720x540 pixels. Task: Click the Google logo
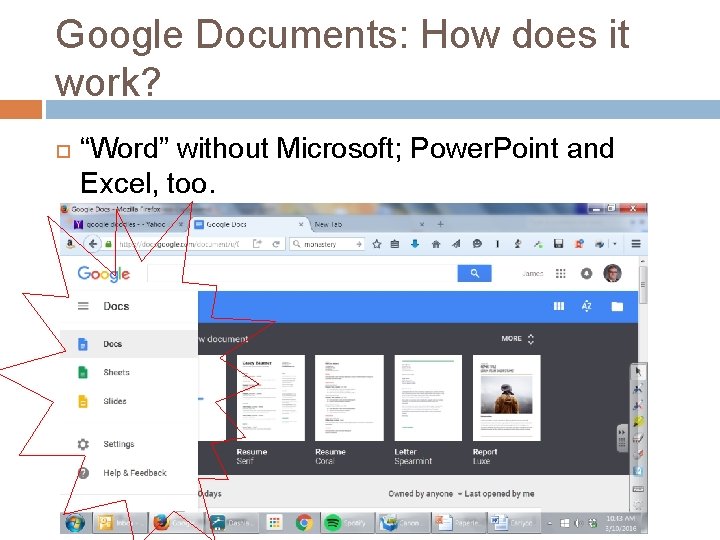point(104,274)
